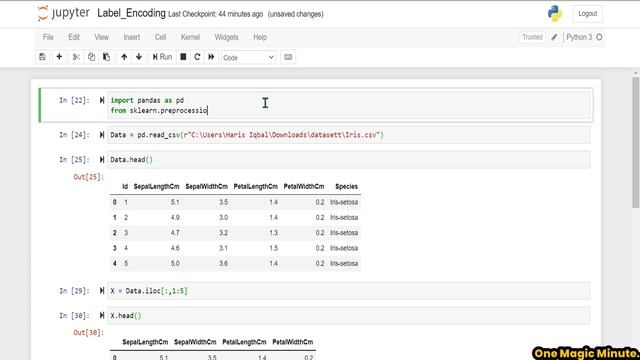
Task: Click the Trusted notebook button
Action: point(532,37)
